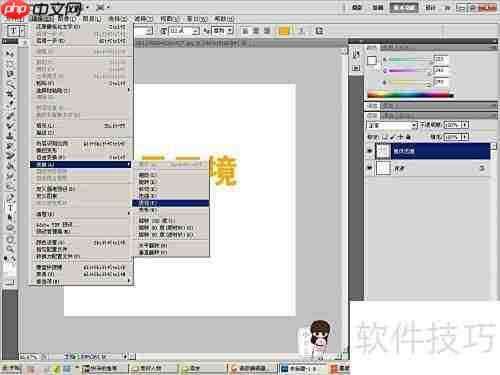Toggle the Character and Paragraph panels button

(x=319, y=31)
